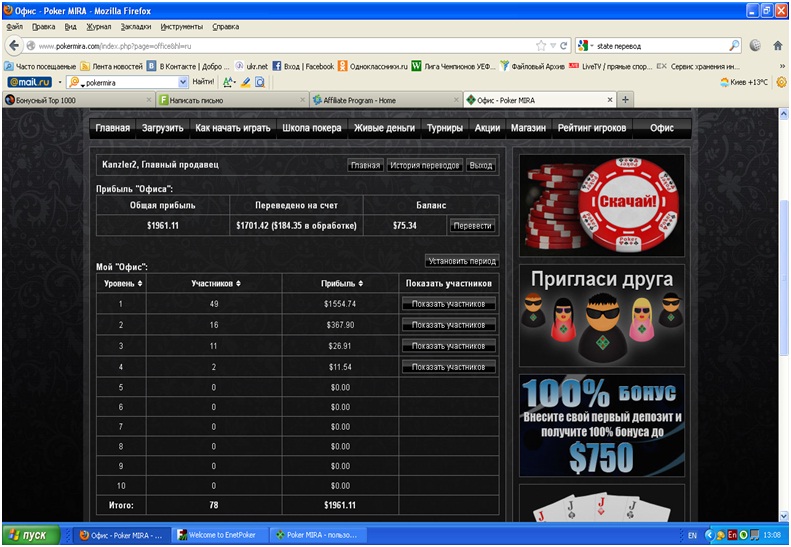Click the Facebook bookmark in bookmarks bar

pyautogui.click(x=304, y=66)
